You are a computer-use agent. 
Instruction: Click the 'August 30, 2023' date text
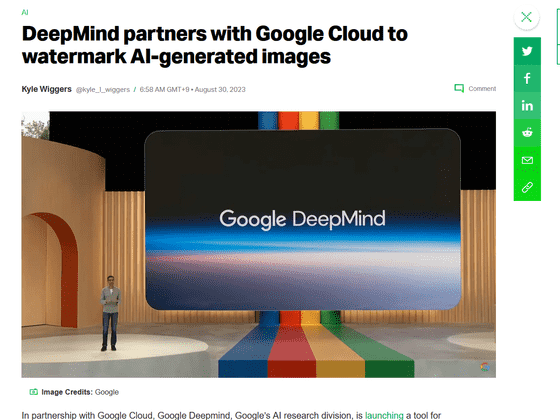pyautogui.click(x=220, y=90)
